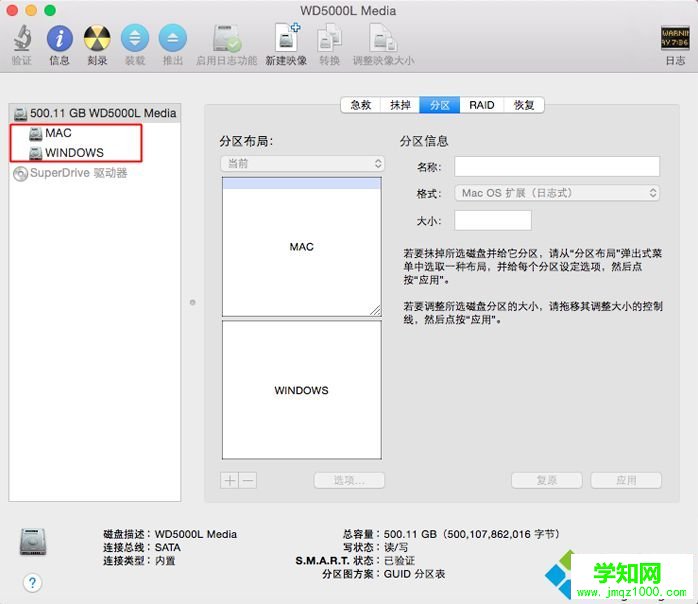The height and width of the screenshot is (604, 698).
Task: Click the 大小 input field
Action: point(493,220)
